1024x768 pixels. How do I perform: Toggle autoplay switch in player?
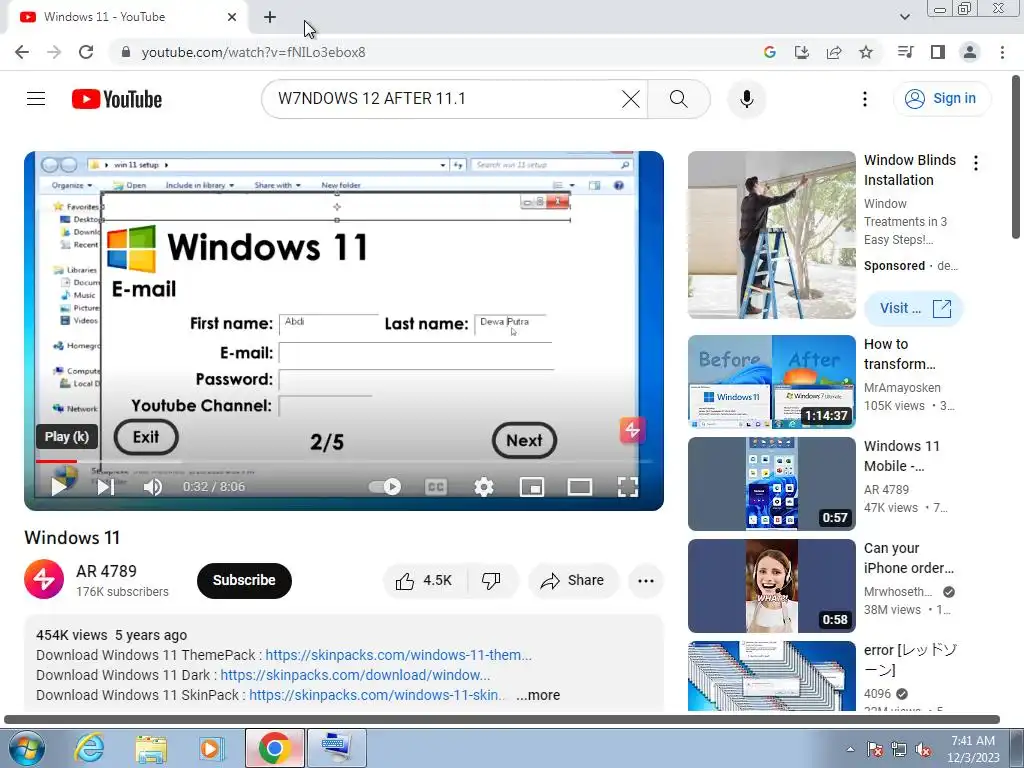click(x=385, y=487)
